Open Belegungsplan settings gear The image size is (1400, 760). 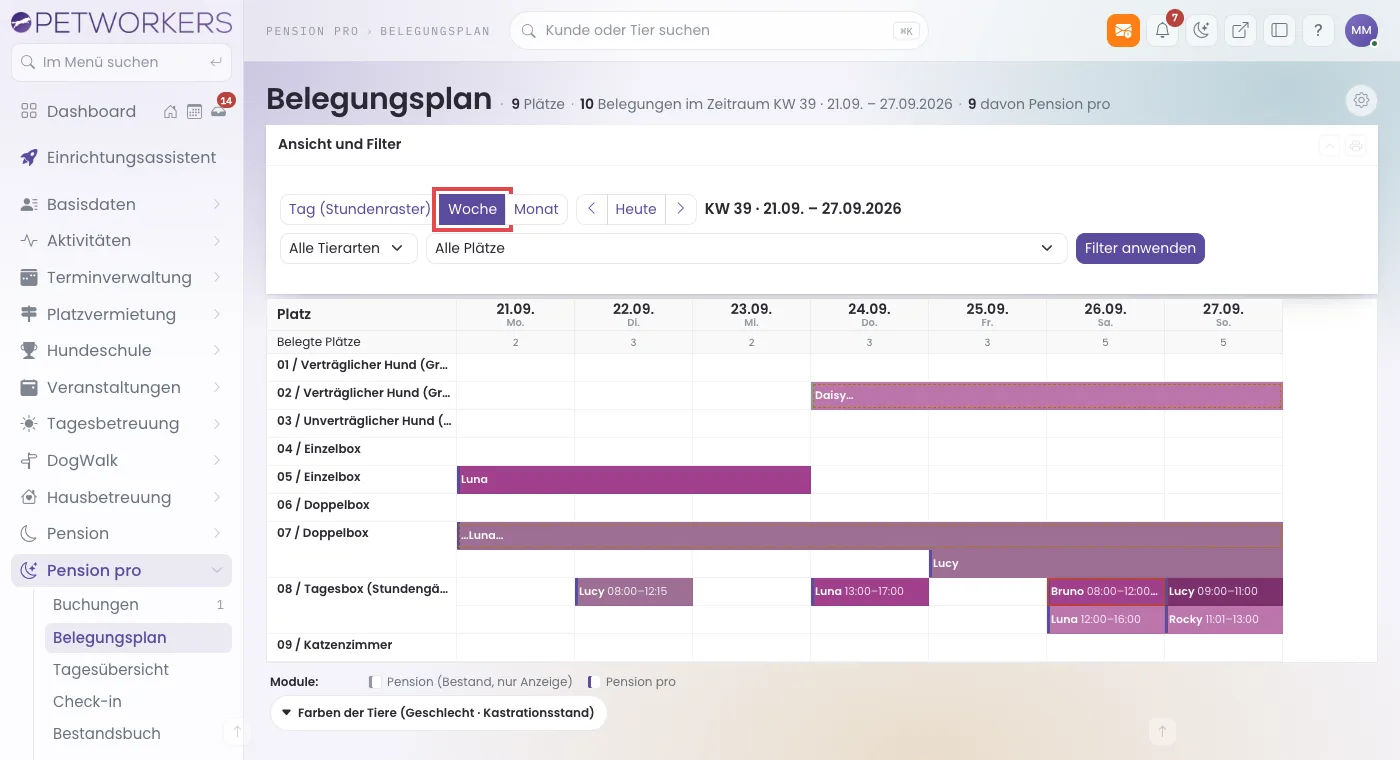coord(1360,100)
